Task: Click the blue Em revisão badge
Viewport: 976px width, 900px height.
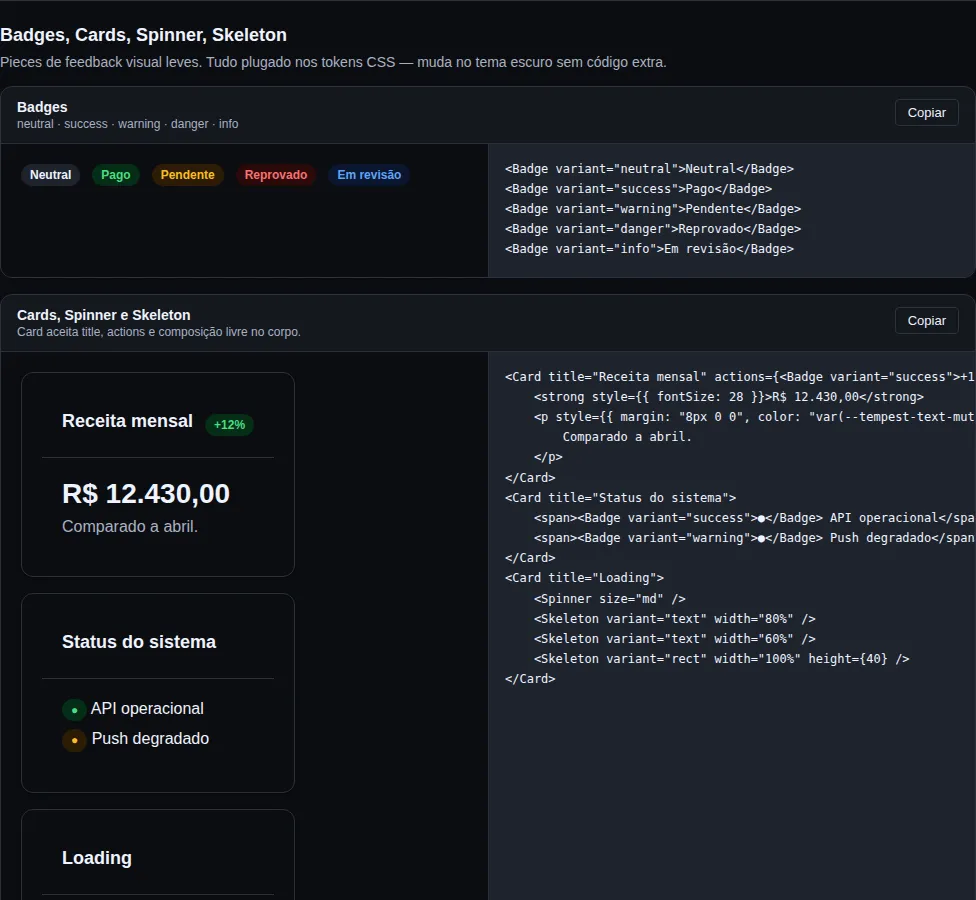Action: tap(369, 175)
